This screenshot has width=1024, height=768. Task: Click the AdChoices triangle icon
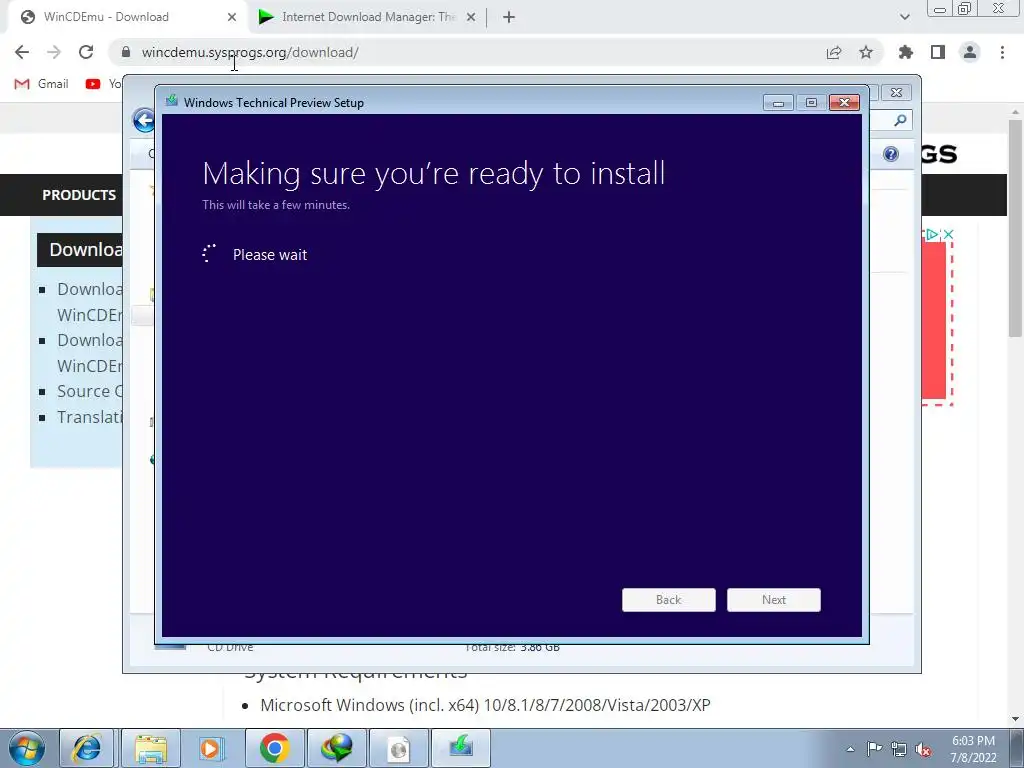[x=932, y=234]
